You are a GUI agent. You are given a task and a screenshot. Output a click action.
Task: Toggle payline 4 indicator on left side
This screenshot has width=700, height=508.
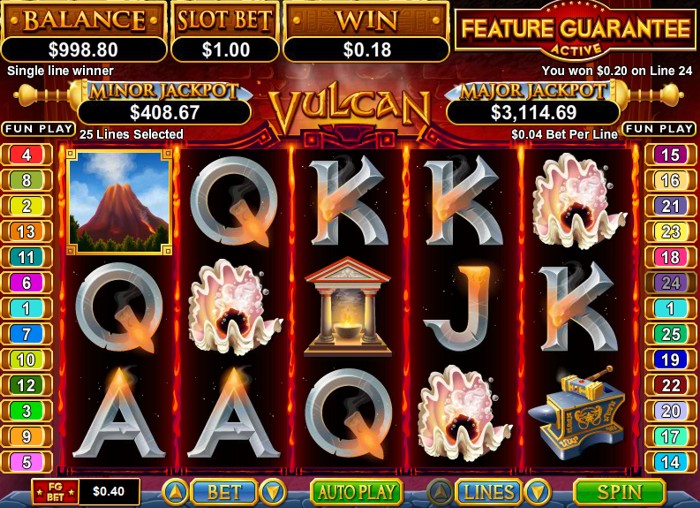[26, 155]
